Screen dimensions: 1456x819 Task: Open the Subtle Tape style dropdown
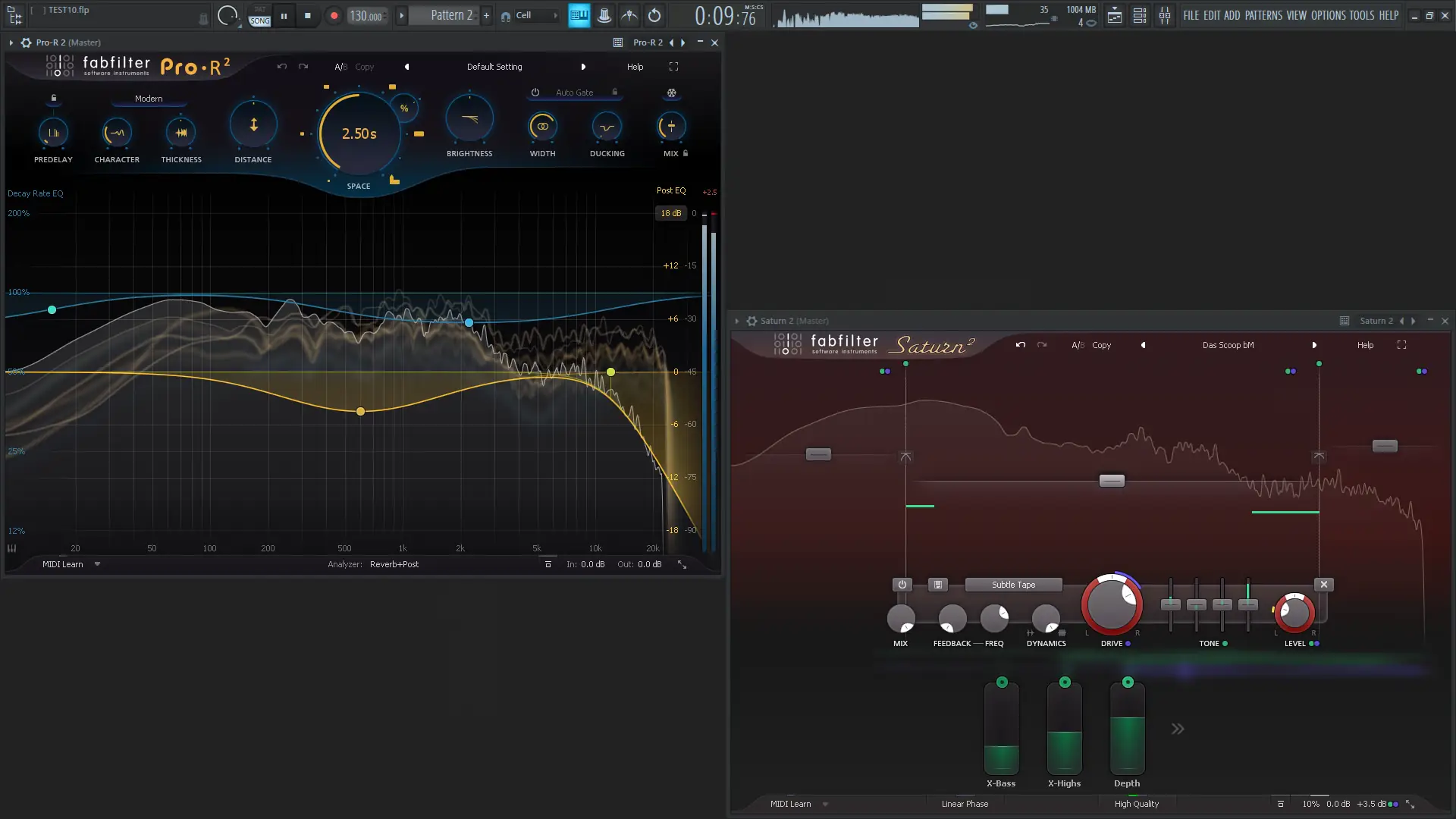pos(1013,585)
